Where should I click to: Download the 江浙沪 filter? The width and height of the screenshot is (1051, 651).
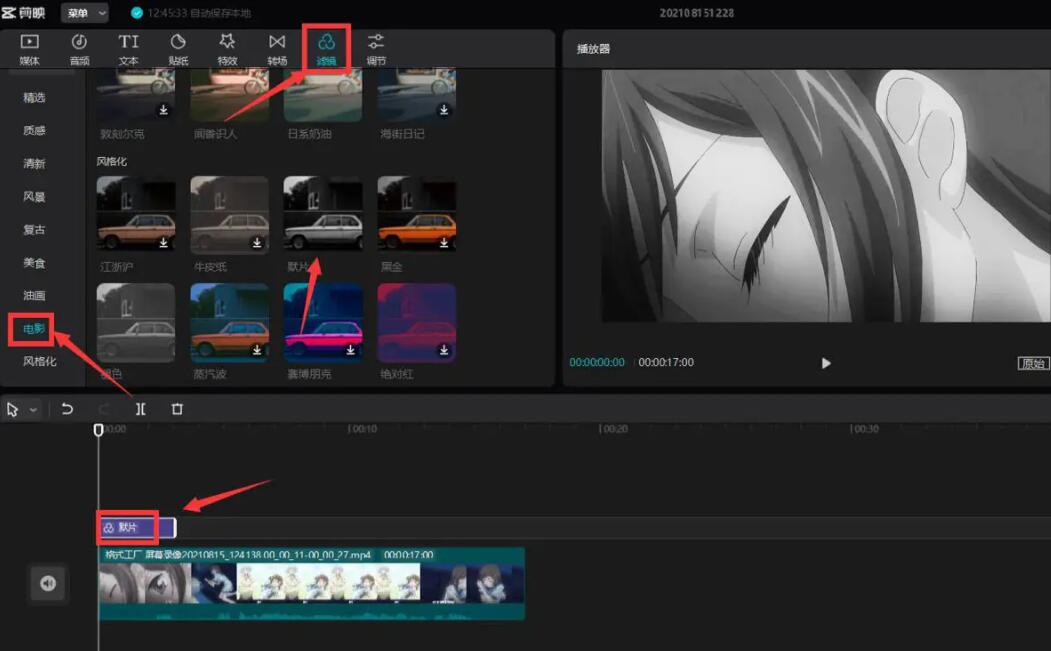163,242
